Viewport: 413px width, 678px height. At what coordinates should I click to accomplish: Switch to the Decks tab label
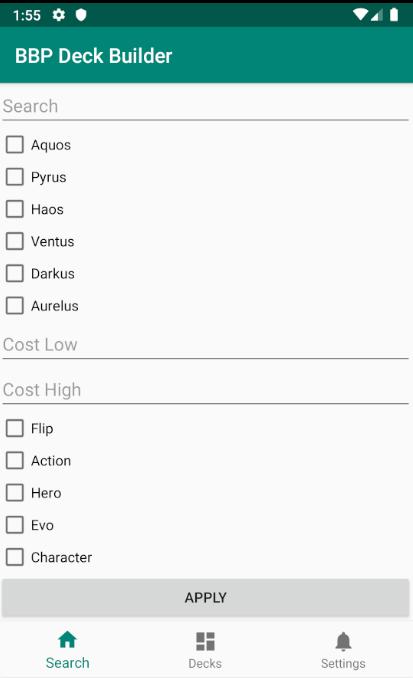coord(205,663)
